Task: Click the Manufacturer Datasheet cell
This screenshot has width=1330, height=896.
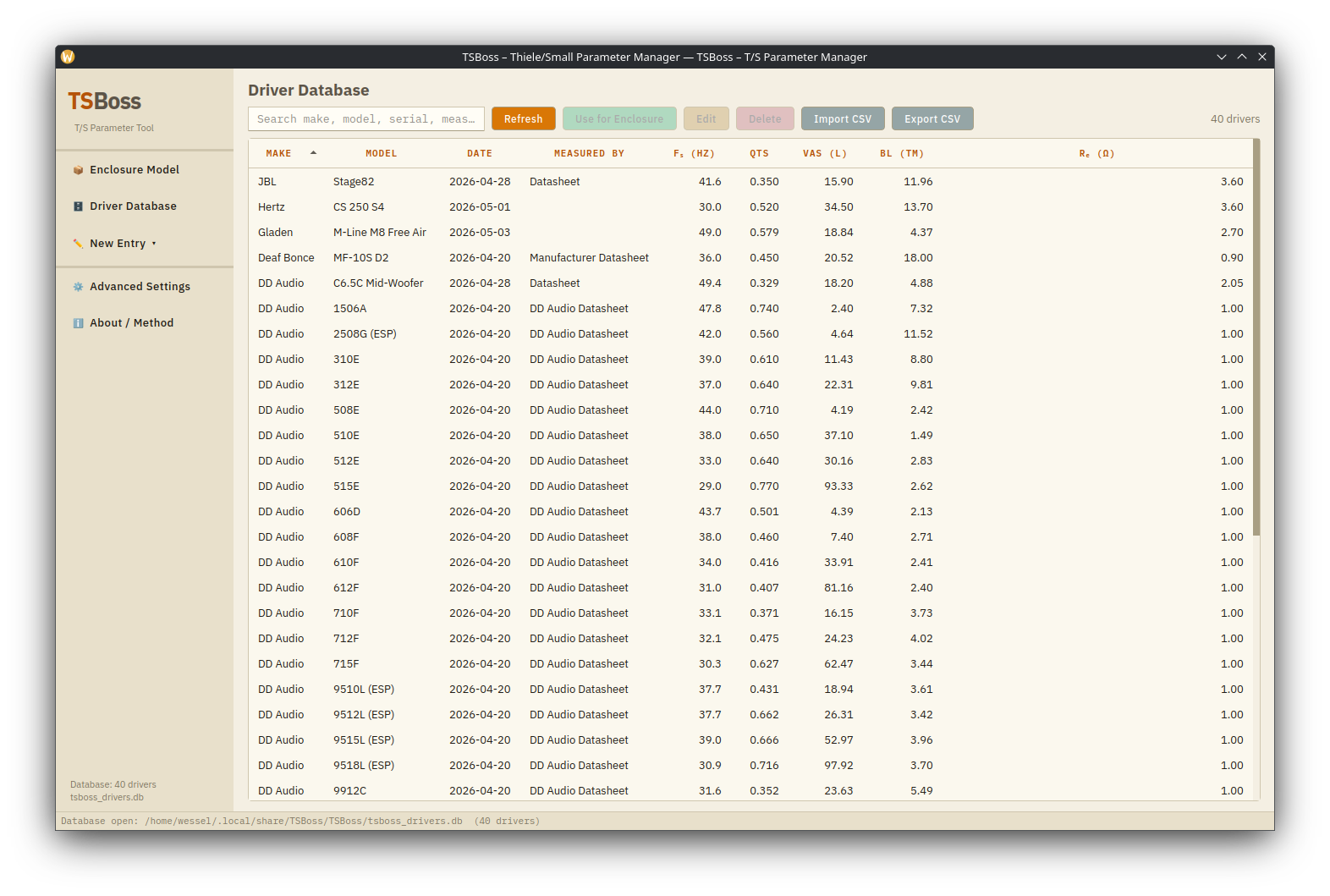Action: pos(589,258)
